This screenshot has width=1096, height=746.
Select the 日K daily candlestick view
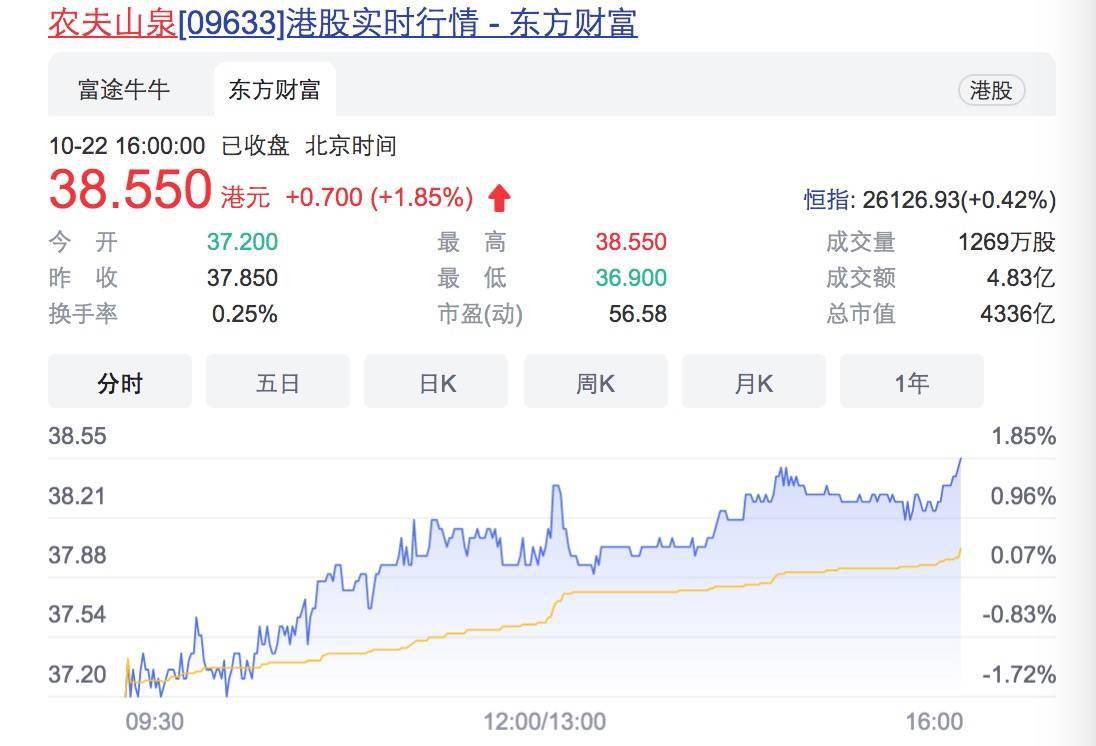[x=436, y=381]
